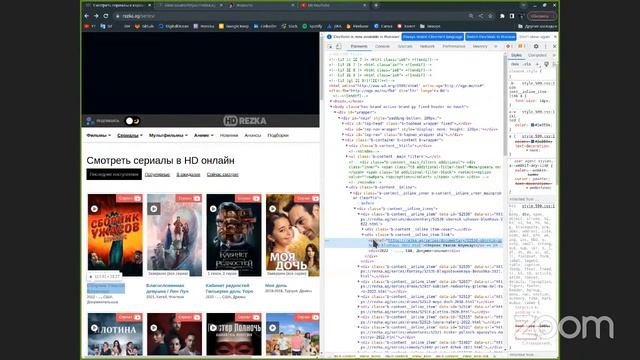640x360 pixels.
Task: Open the Моя дочь poster thumbnail
Action: [x=293, y=235]
